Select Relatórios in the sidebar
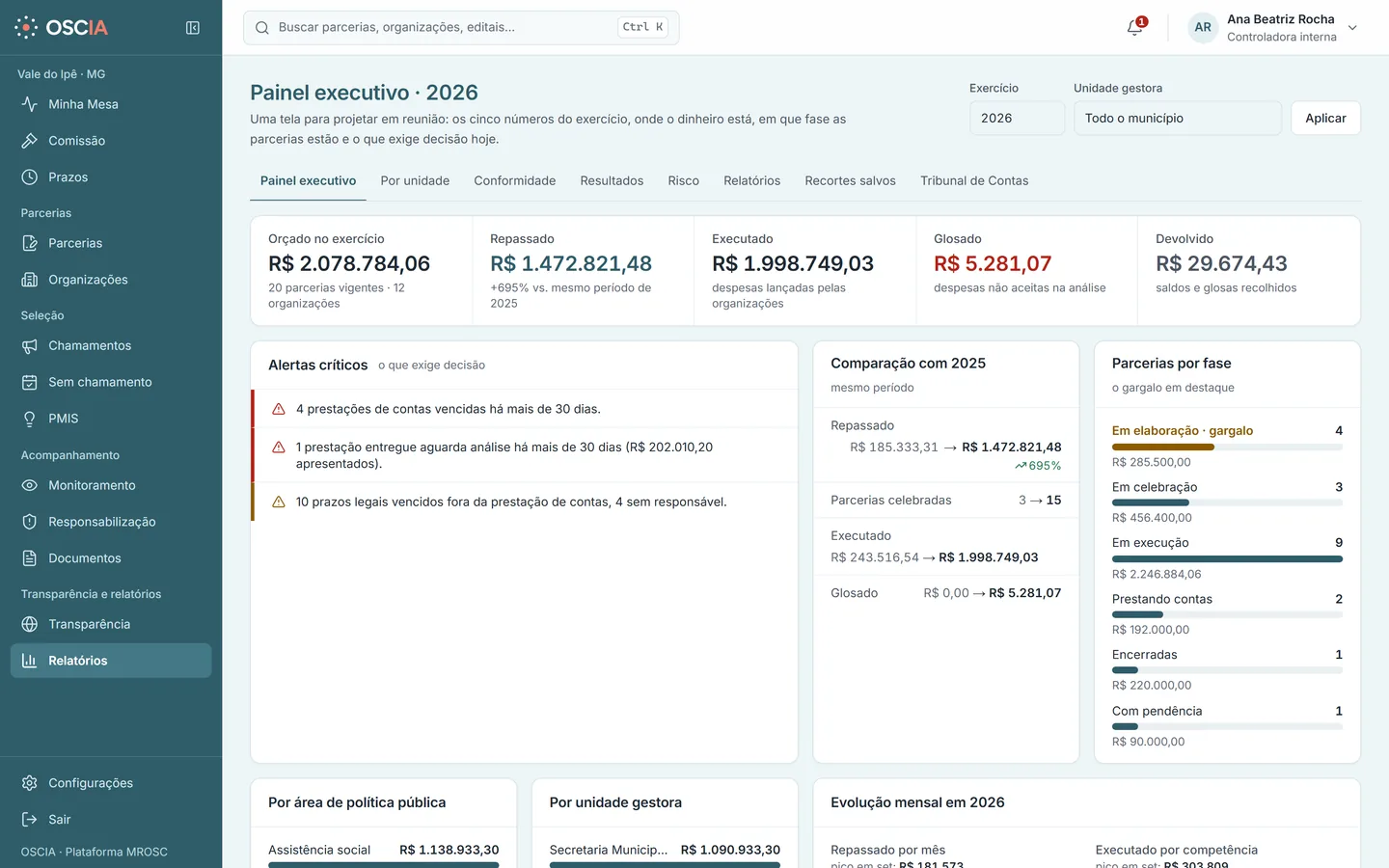This screenshot has height=868, width=1389. 111,661
